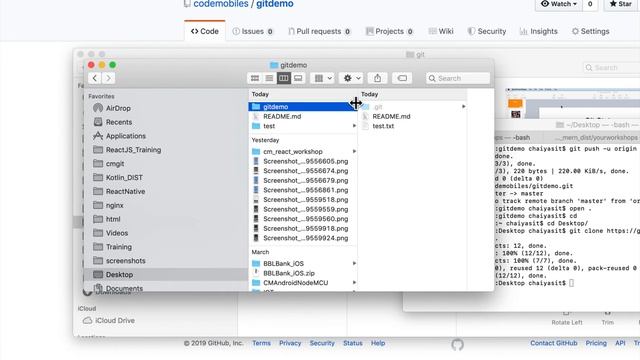Image resolution: width=640 pixels, height=360 pixels.
Task: Click the Rotate Left button
Action: point(567,318)
